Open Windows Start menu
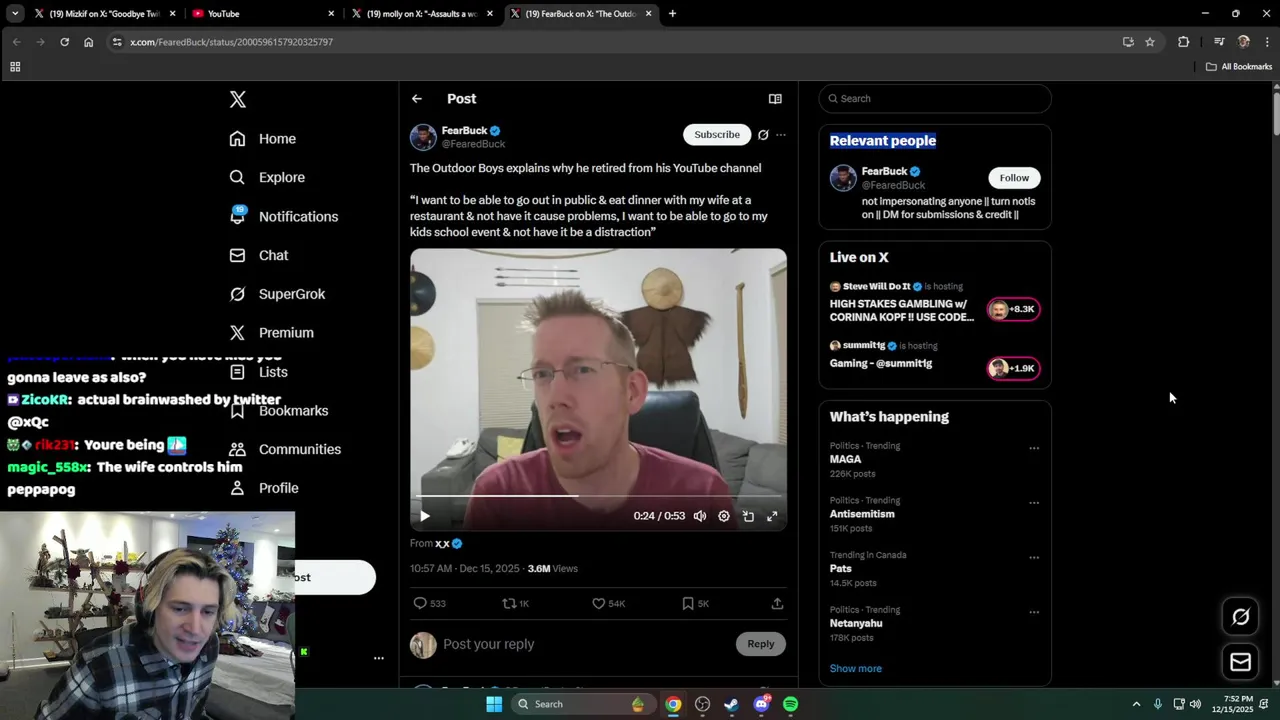1280x720 pixels. pyautogui.click(x=494, y=704)
